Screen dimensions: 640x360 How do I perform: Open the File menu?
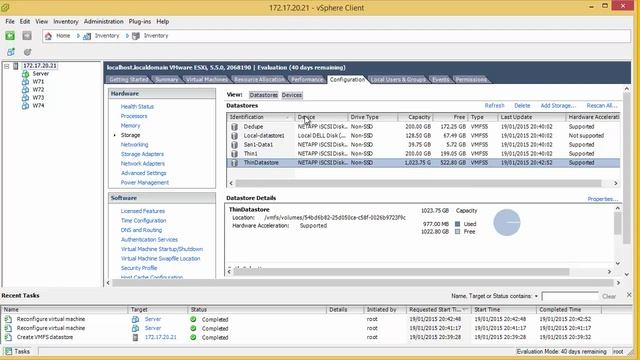10,21
